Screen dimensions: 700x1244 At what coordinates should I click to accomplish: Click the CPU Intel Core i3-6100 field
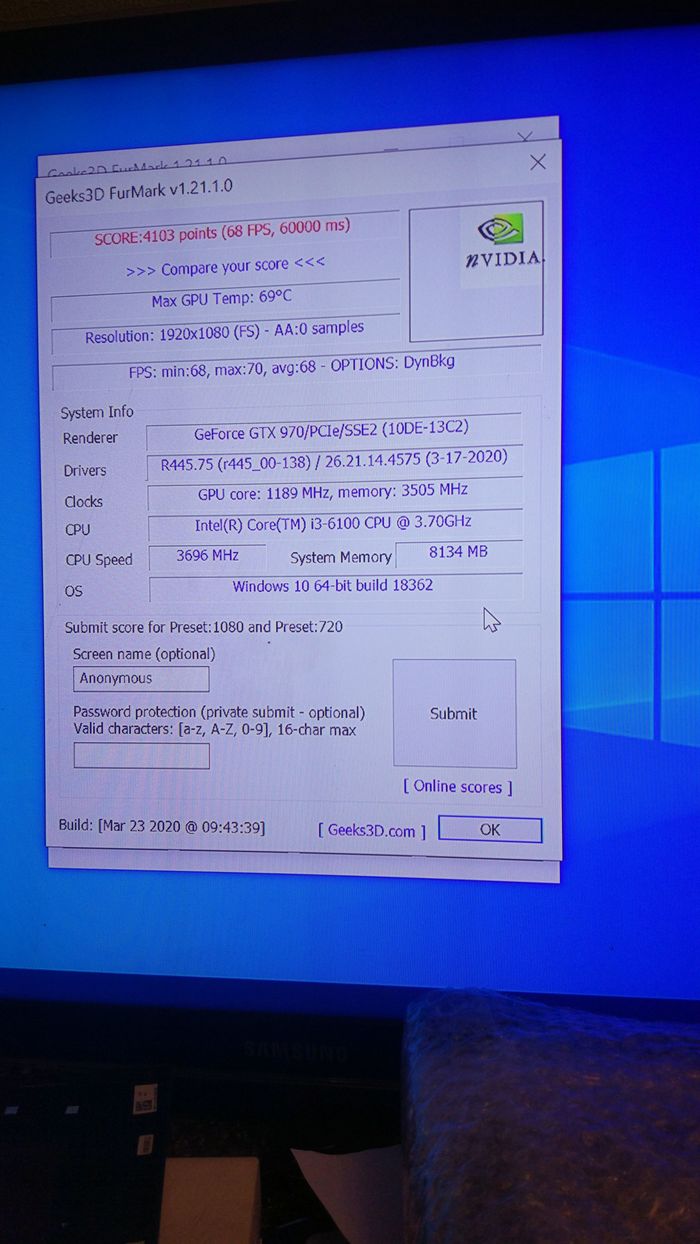click(333, 524)
